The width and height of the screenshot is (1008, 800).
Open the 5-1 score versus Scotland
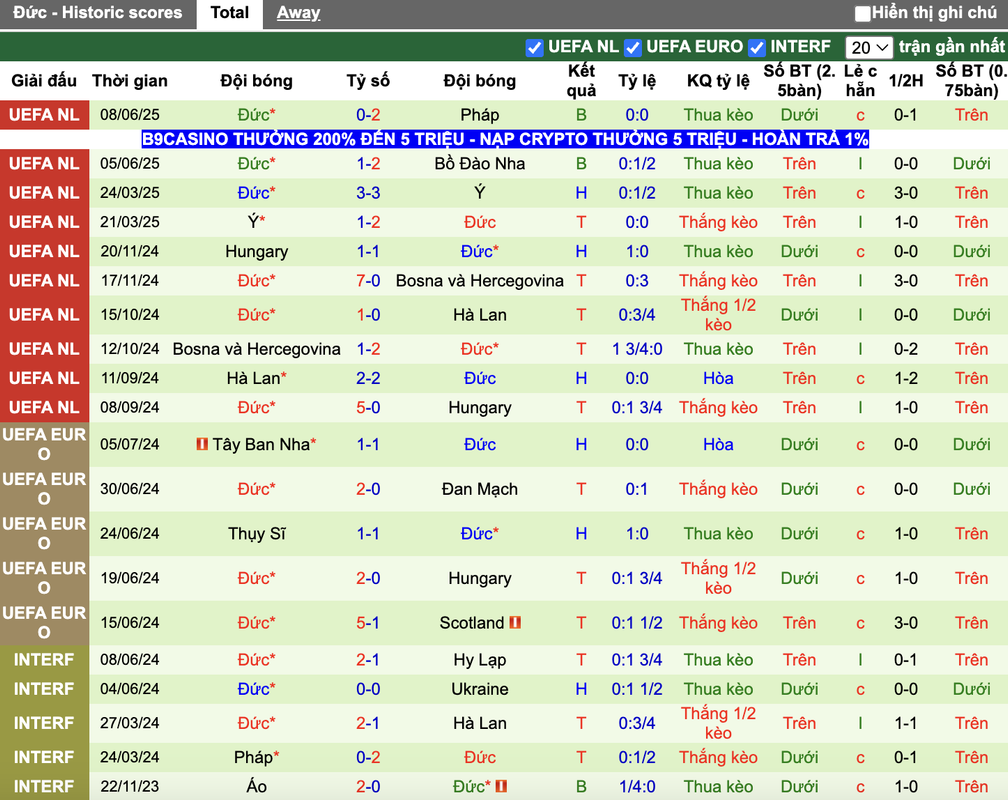368,623
